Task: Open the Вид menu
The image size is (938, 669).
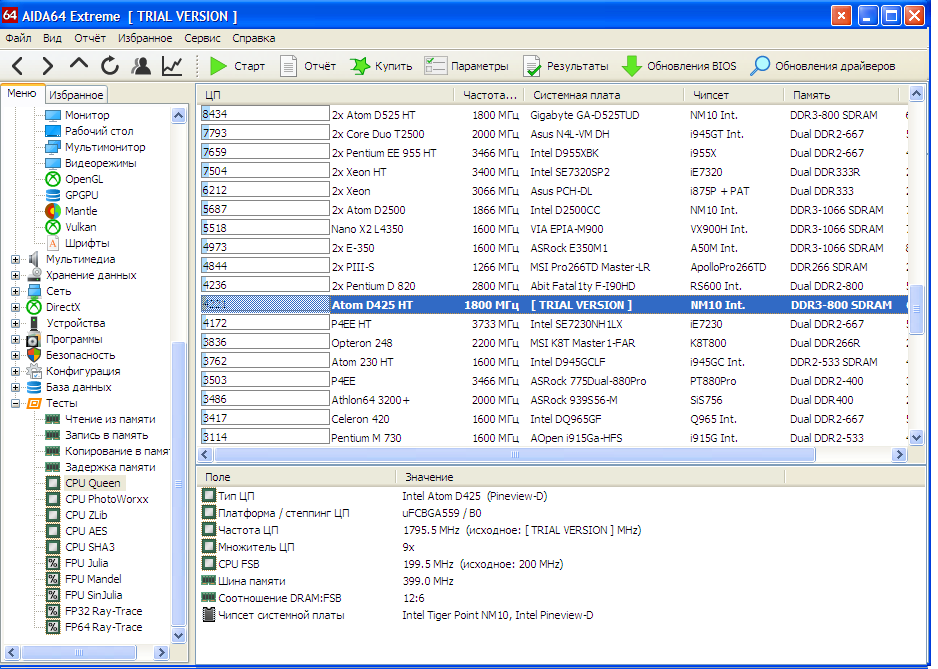Action: click(52, 38)
